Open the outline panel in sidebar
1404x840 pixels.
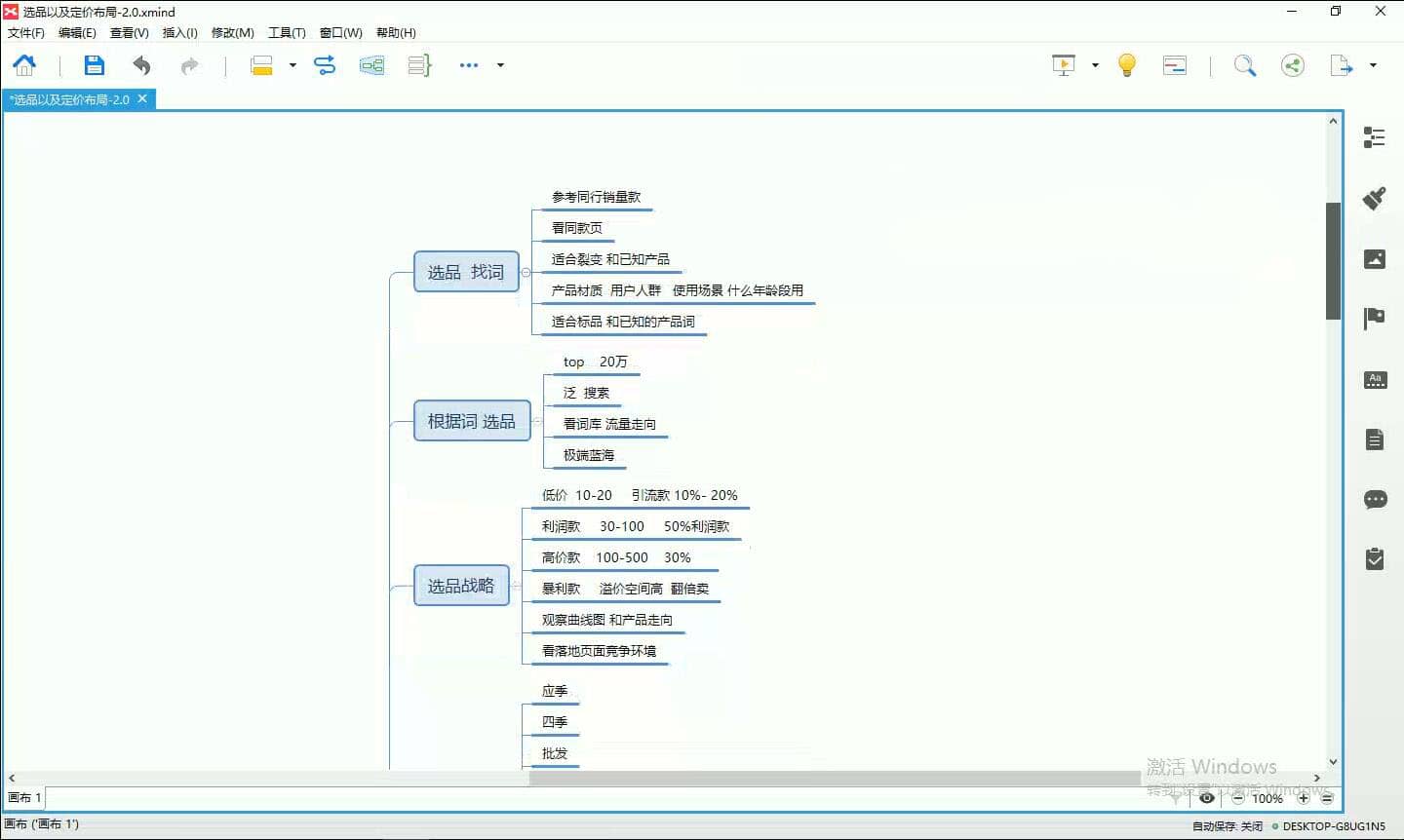pyautogui.click(x=1375, y=137)
